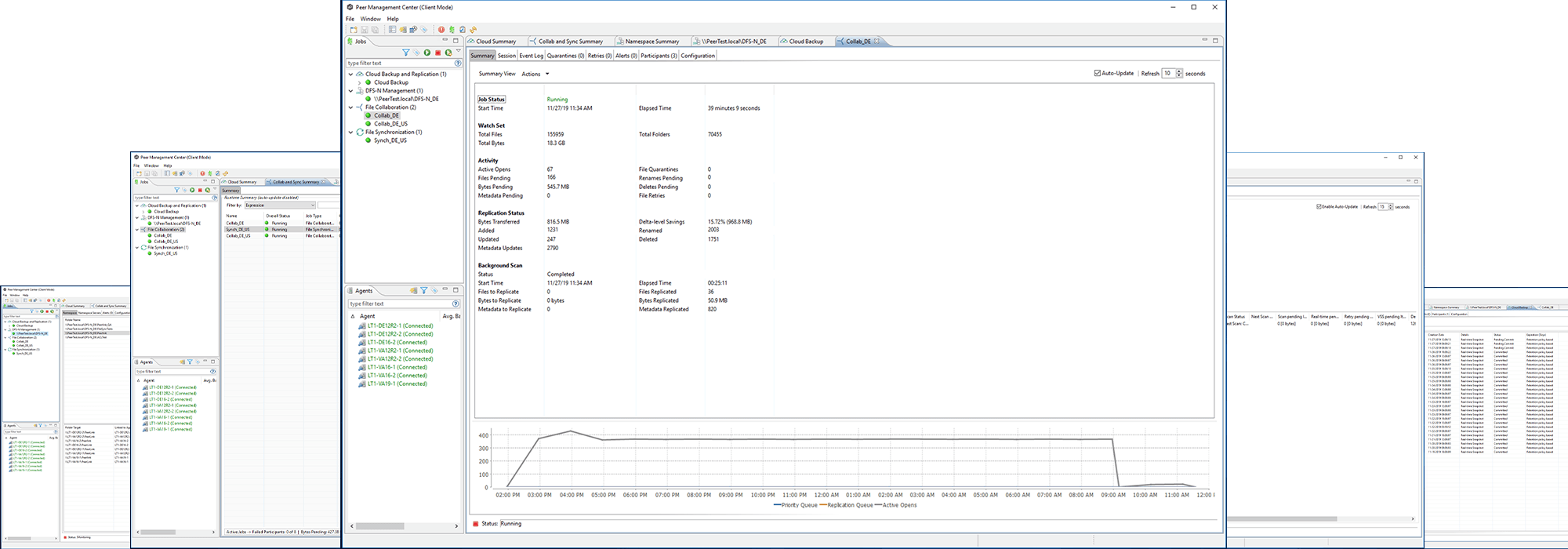This screenshot has height=549, width=1568.
Task: Open Filter by dropdown in second-left window
Action: pos(280,205)
